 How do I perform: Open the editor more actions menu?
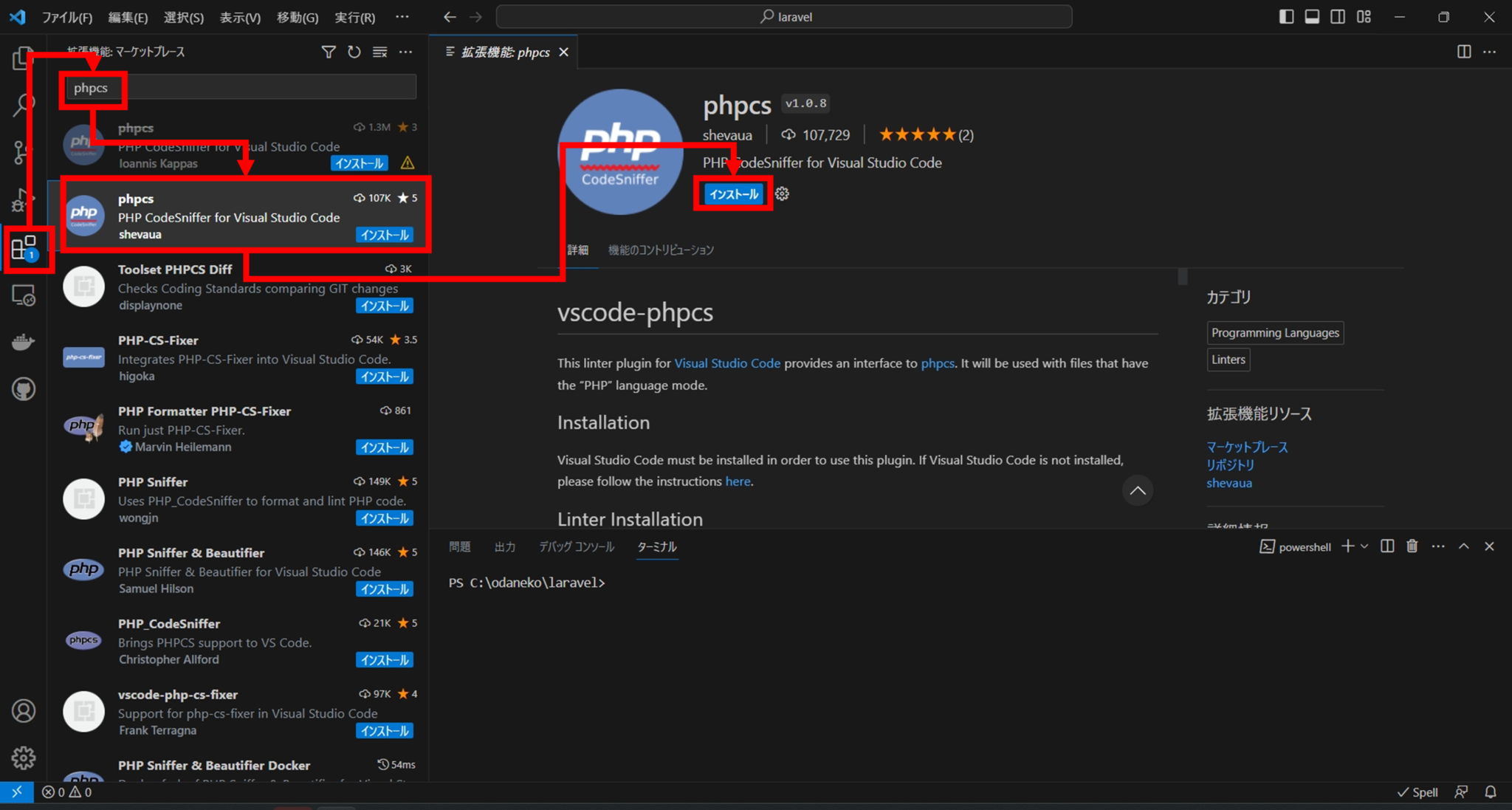click(x=1491, y=52)
